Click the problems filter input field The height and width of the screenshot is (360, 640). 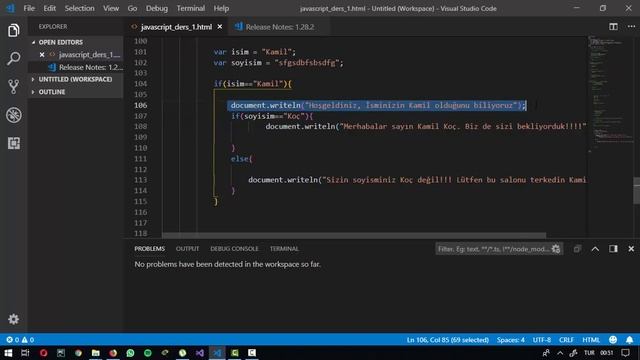[x=493, y=249]
